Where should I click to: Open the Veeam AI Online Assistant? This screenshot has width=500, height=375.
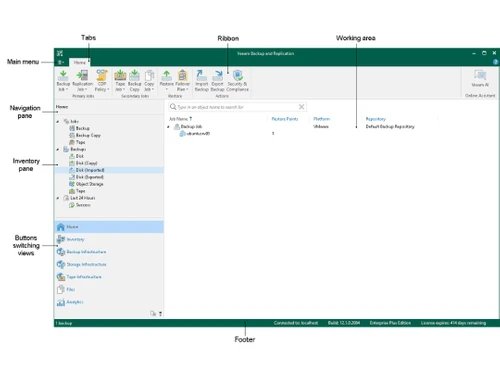tap(480, 79)
